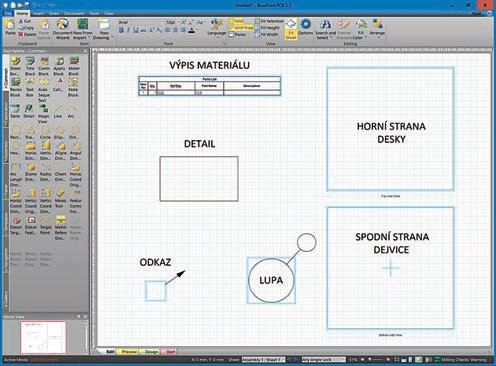Select the Line drawing tool
496x366 pixels.
[58, 111]
